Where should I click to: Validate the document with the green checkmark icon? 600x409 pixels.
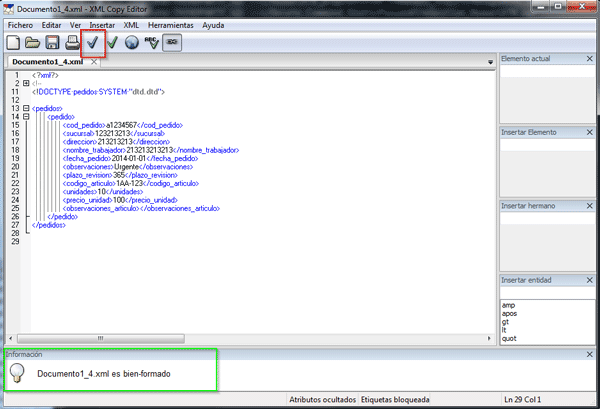point(112,43)
